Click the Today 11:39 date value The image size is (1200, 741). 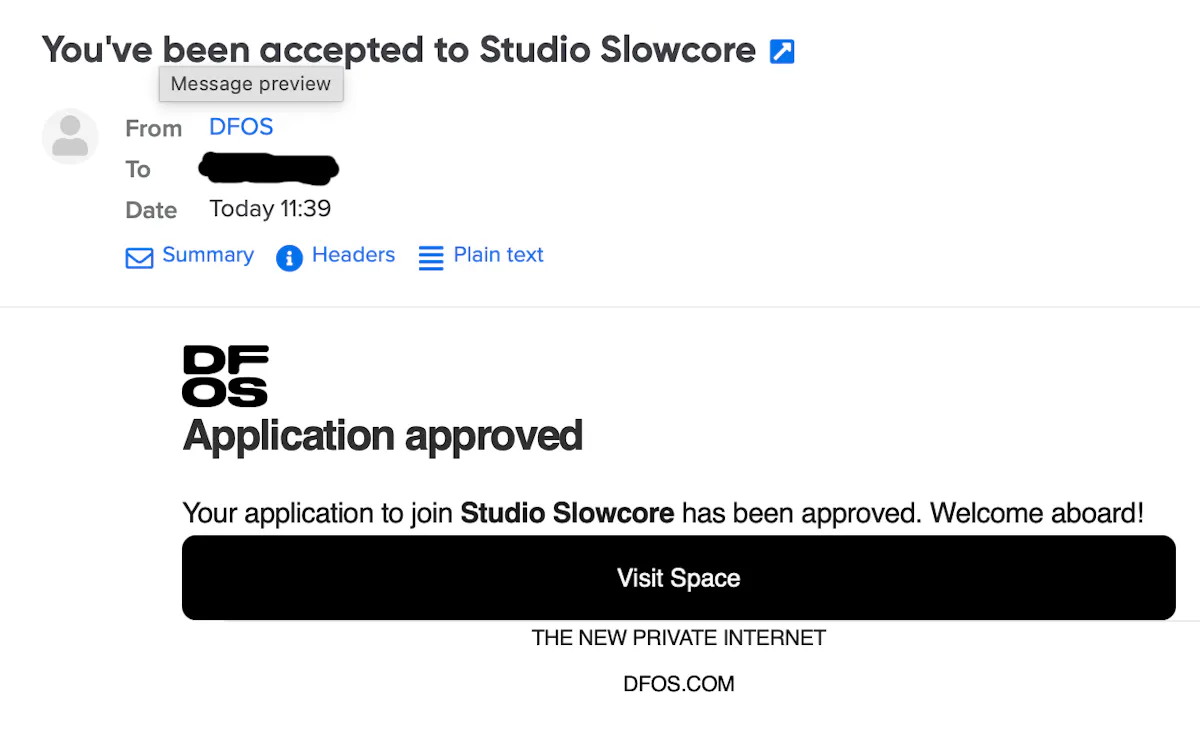(x=270, y=209)
